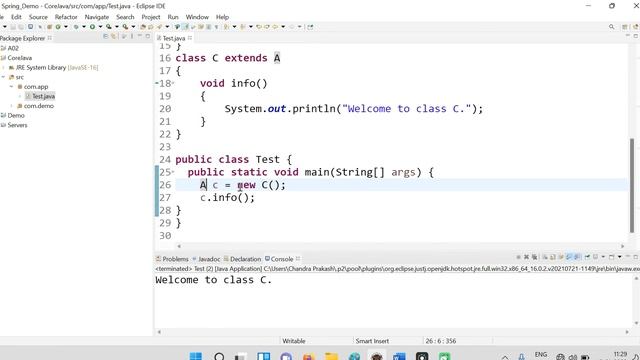Open the Navigate menu
This screenshot has width=640, height=360.
click(x=97, y=17)
